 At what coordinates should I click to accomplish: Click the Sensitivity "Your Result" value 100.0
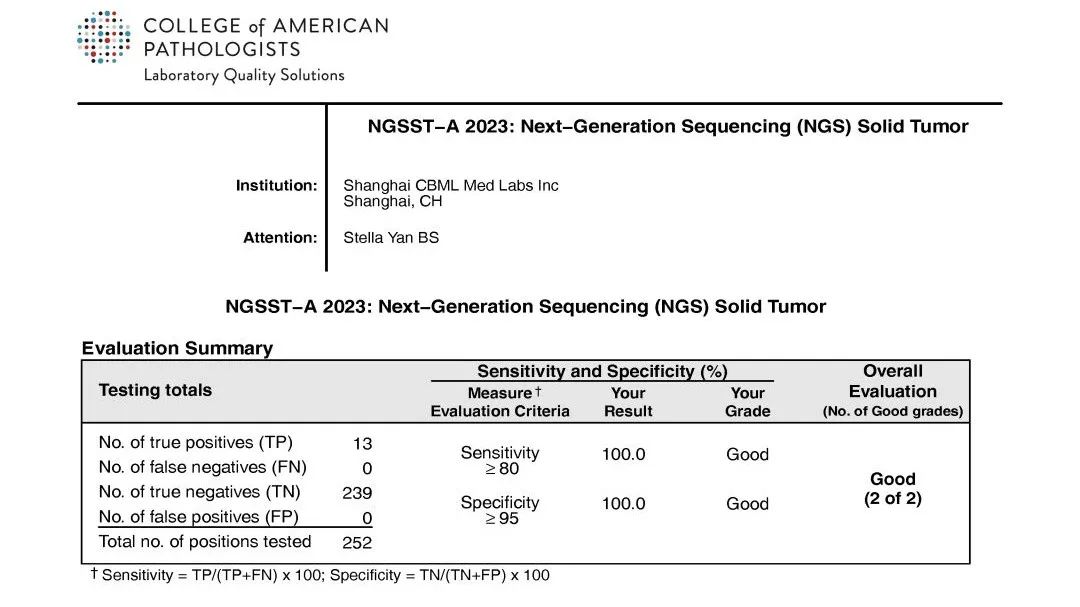(623, 454)
